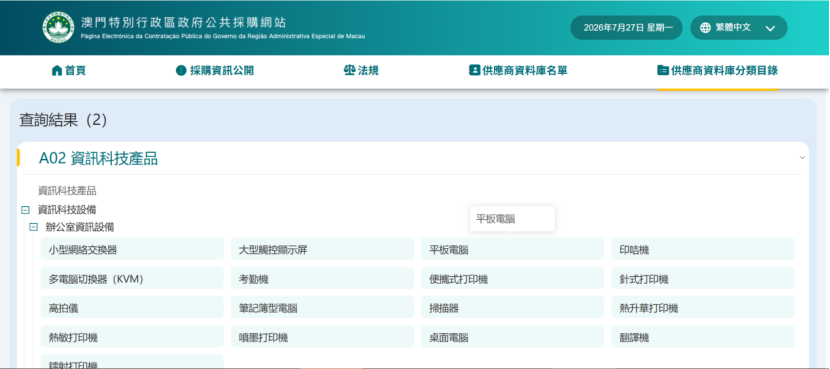Click the scales icon beside 法規
Viewport: 830px width, 369px height.
click(x=349, y=70)
